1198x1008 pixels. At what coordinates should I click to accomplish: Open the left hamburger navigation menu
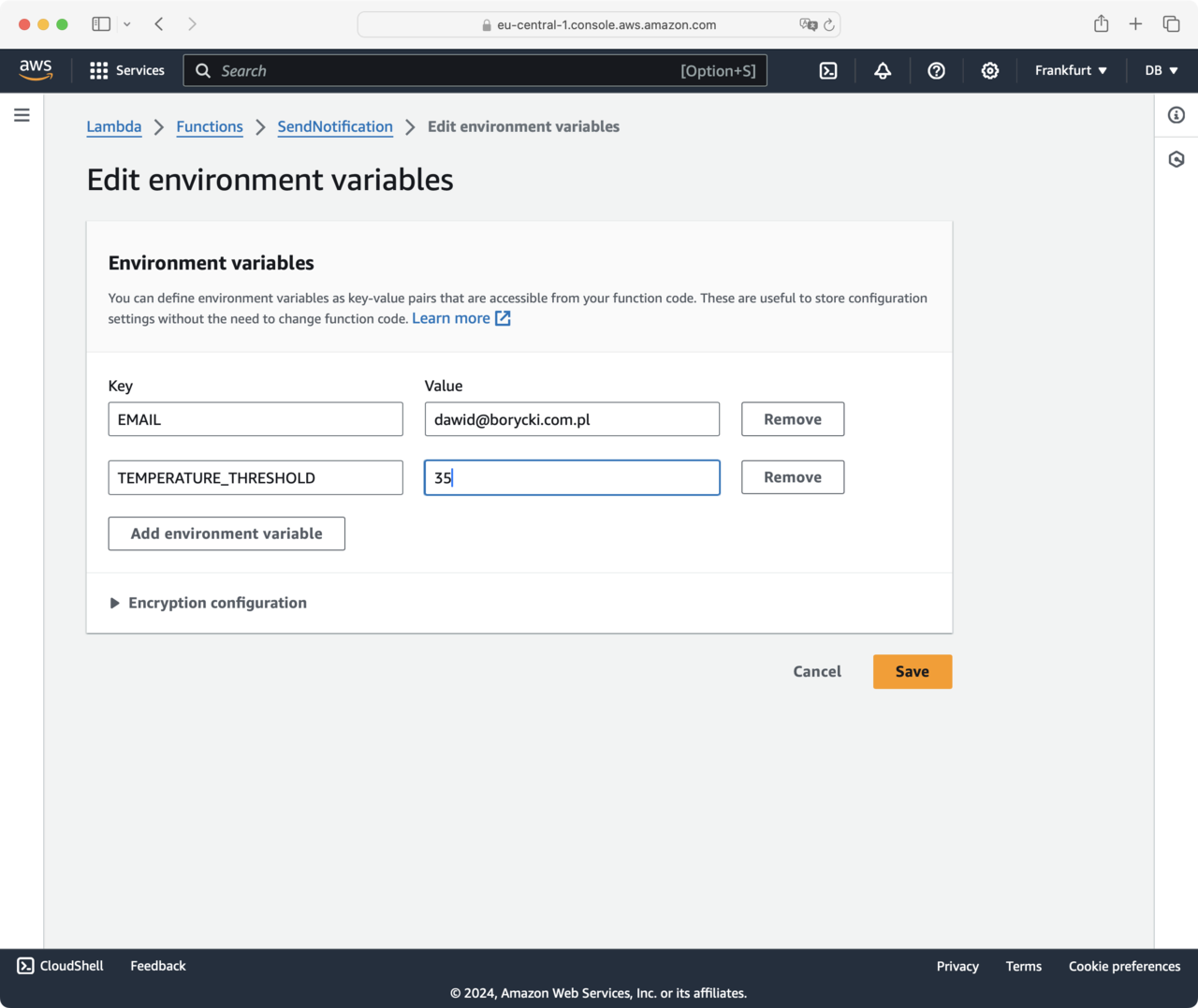(x=22, y=115)
